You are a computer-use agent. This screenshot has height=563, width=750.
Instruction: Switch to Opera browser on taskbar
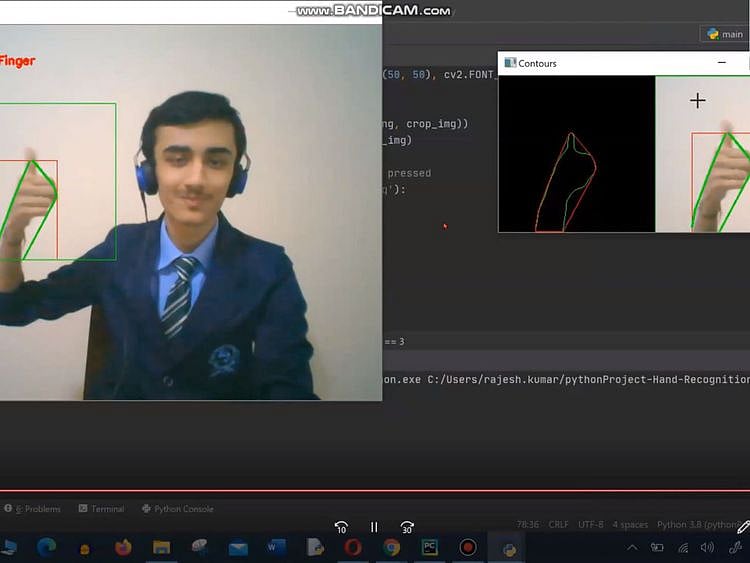coord(353,547)
